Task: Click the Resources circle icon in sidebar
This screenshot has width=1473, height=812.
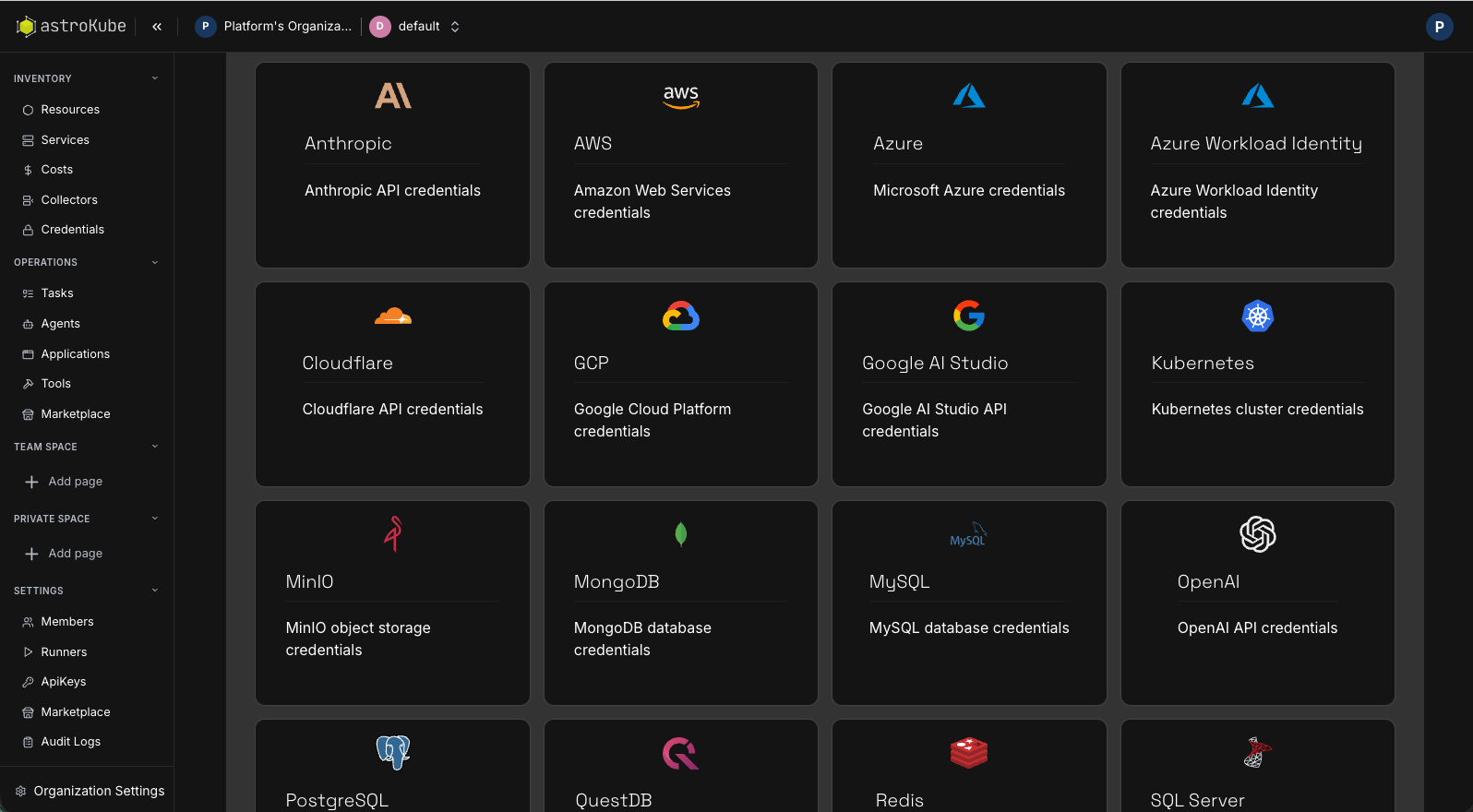Action: click(29, 110)
